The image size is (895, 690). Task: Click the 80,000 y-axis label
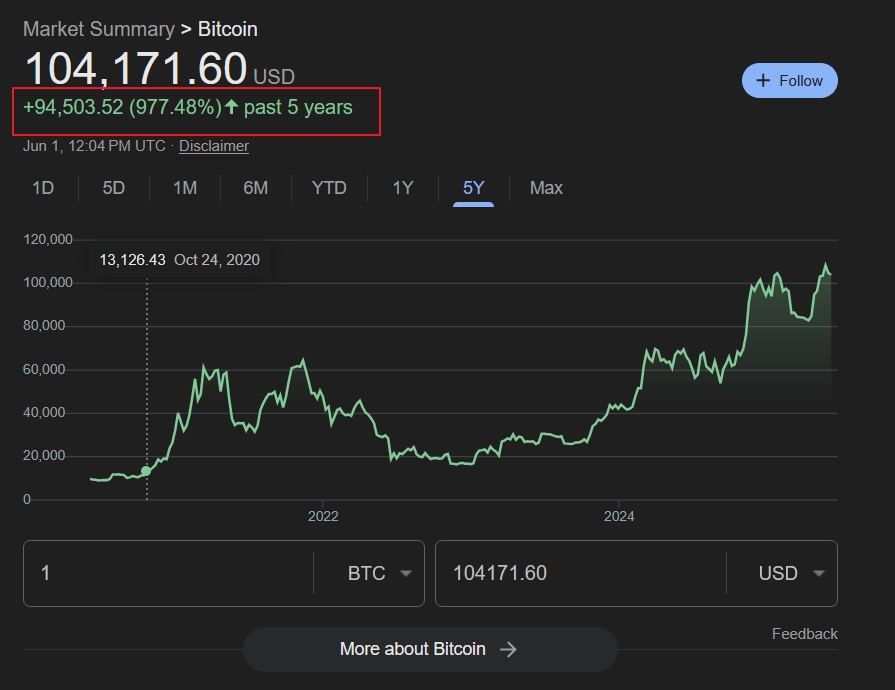click(x=44, y=326)
